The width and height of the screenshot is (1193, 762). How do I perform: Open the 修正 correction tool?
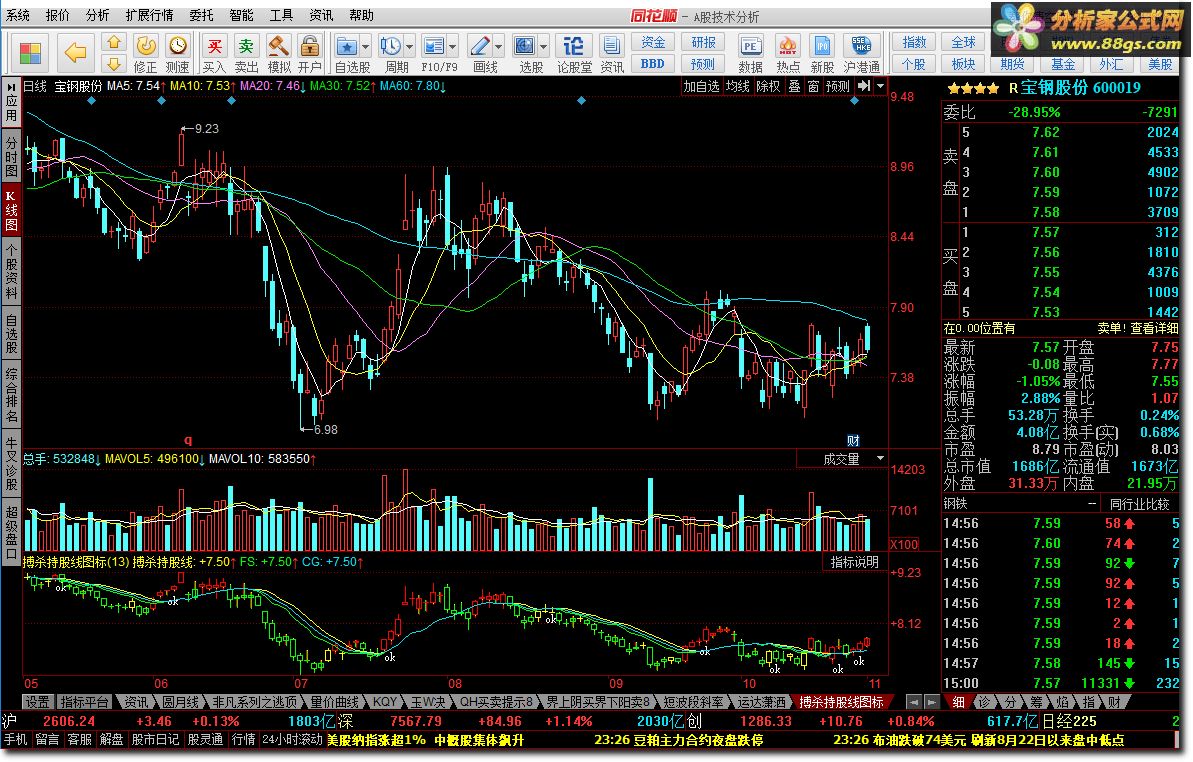145,53
